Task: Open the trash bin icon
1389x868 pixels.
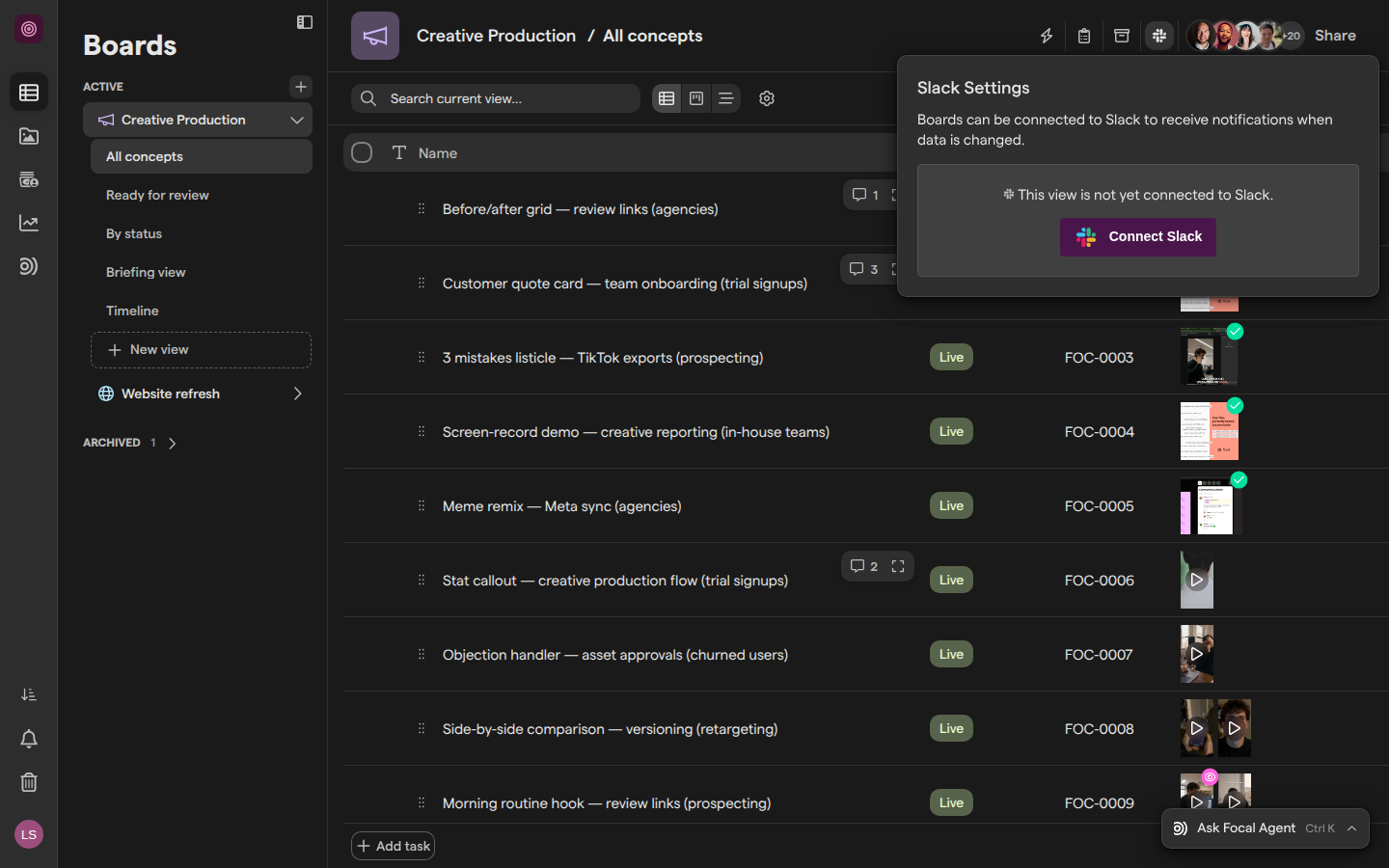Action: 29,782
